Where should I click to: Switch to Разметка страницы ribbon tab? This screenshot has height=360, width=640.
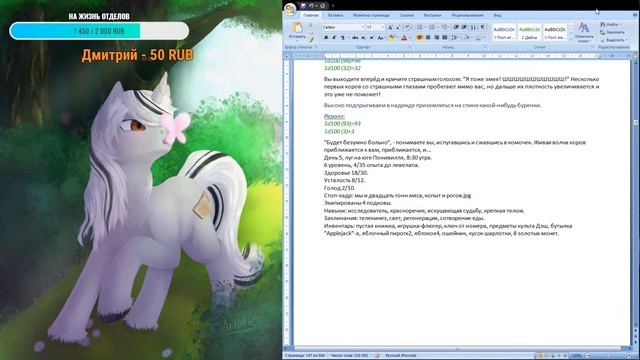pos(371,15)
